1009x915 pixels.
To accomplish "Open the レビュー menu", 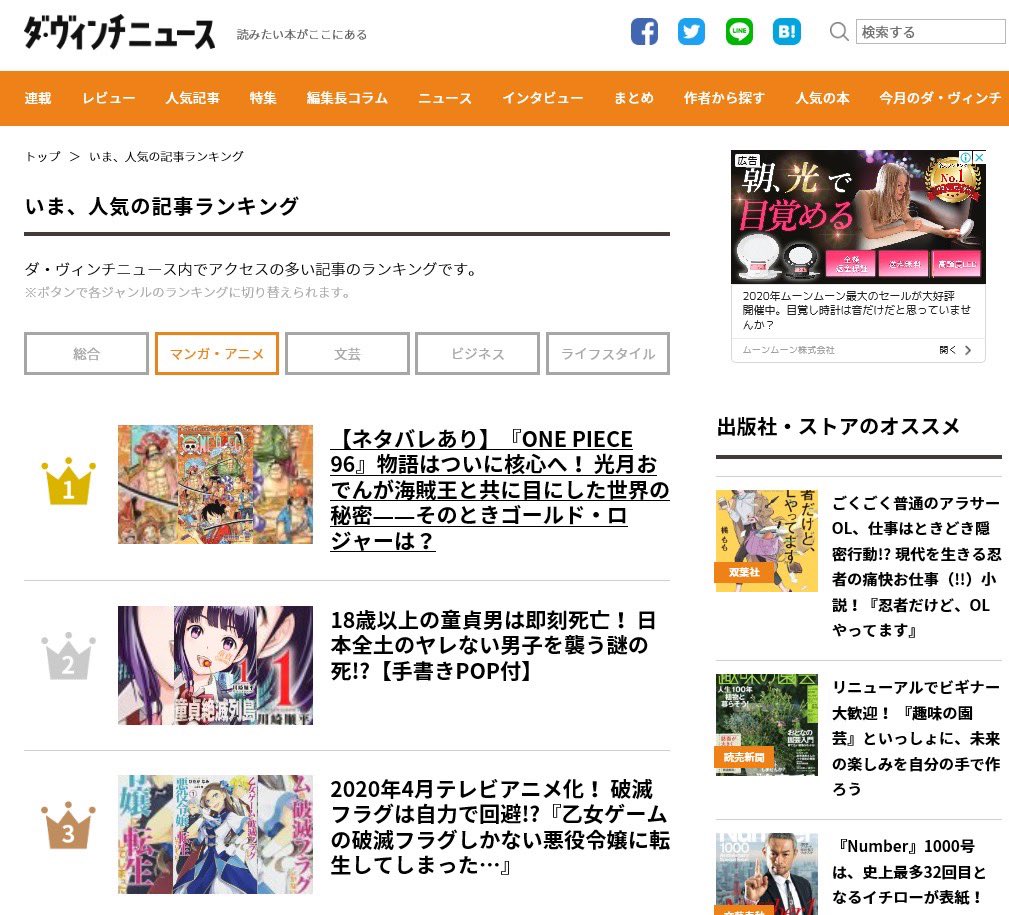I will [109, 98].
